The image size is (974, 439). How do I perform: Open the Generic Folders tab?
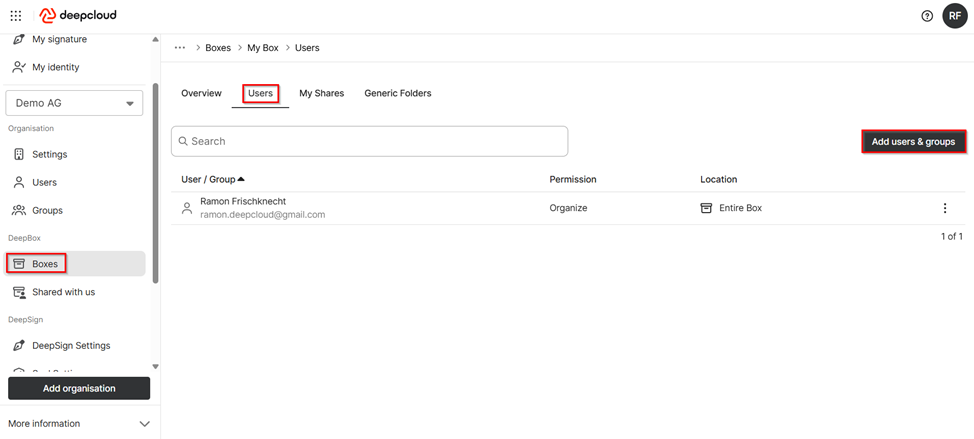point(397,93)
